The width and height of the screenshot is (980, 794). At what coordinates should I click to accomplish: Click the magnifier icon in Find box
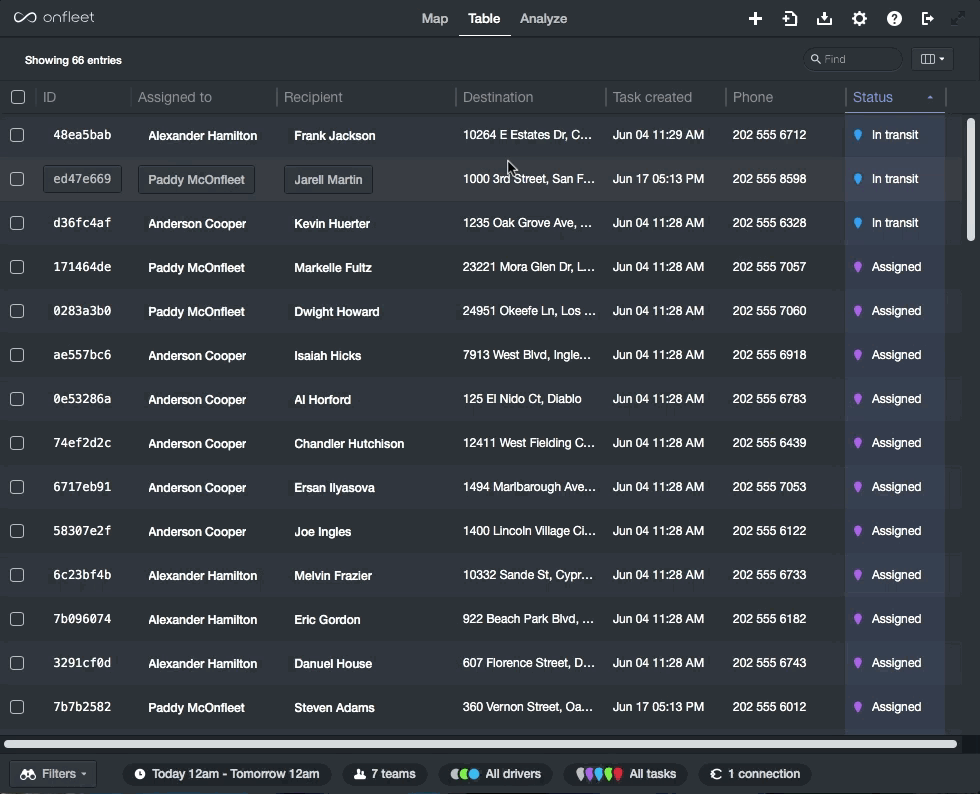tap(816, 59)
